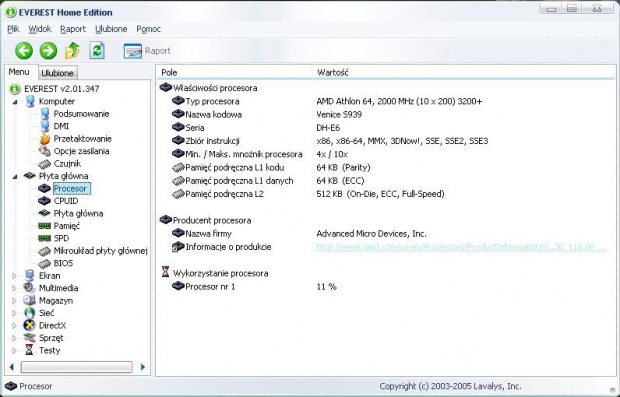
Task: Open the Widok menu
Action: pyautogui.click(x=40, y=29)
